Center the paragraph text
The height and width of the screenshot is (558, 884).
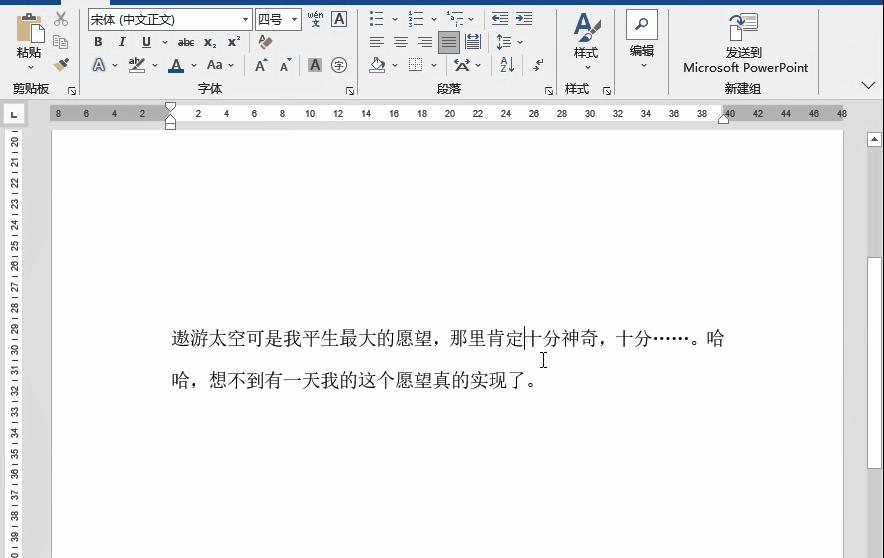click(401, 42)
